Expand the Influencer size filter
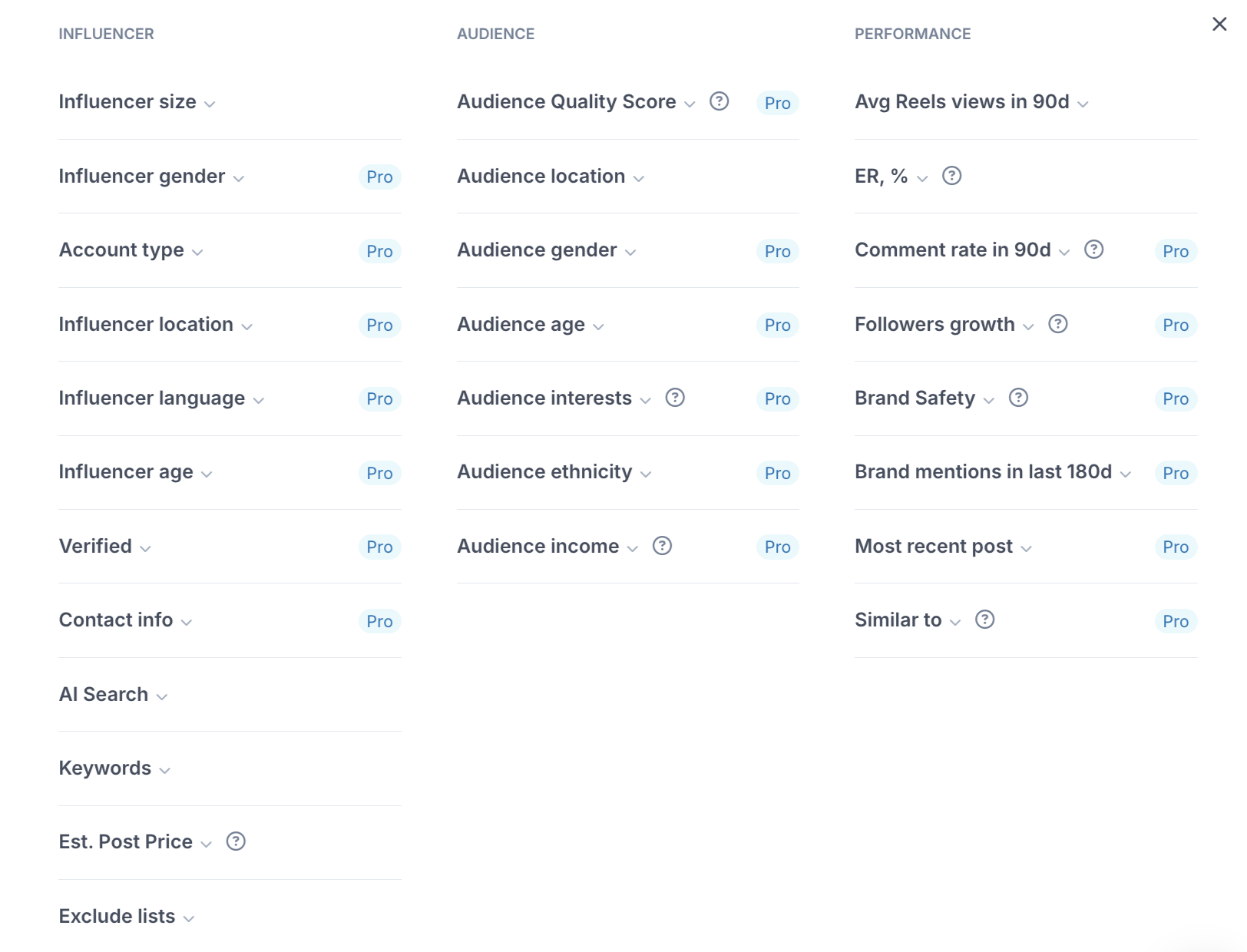Viewport: 1247px width, 952px height. [137, 102]
